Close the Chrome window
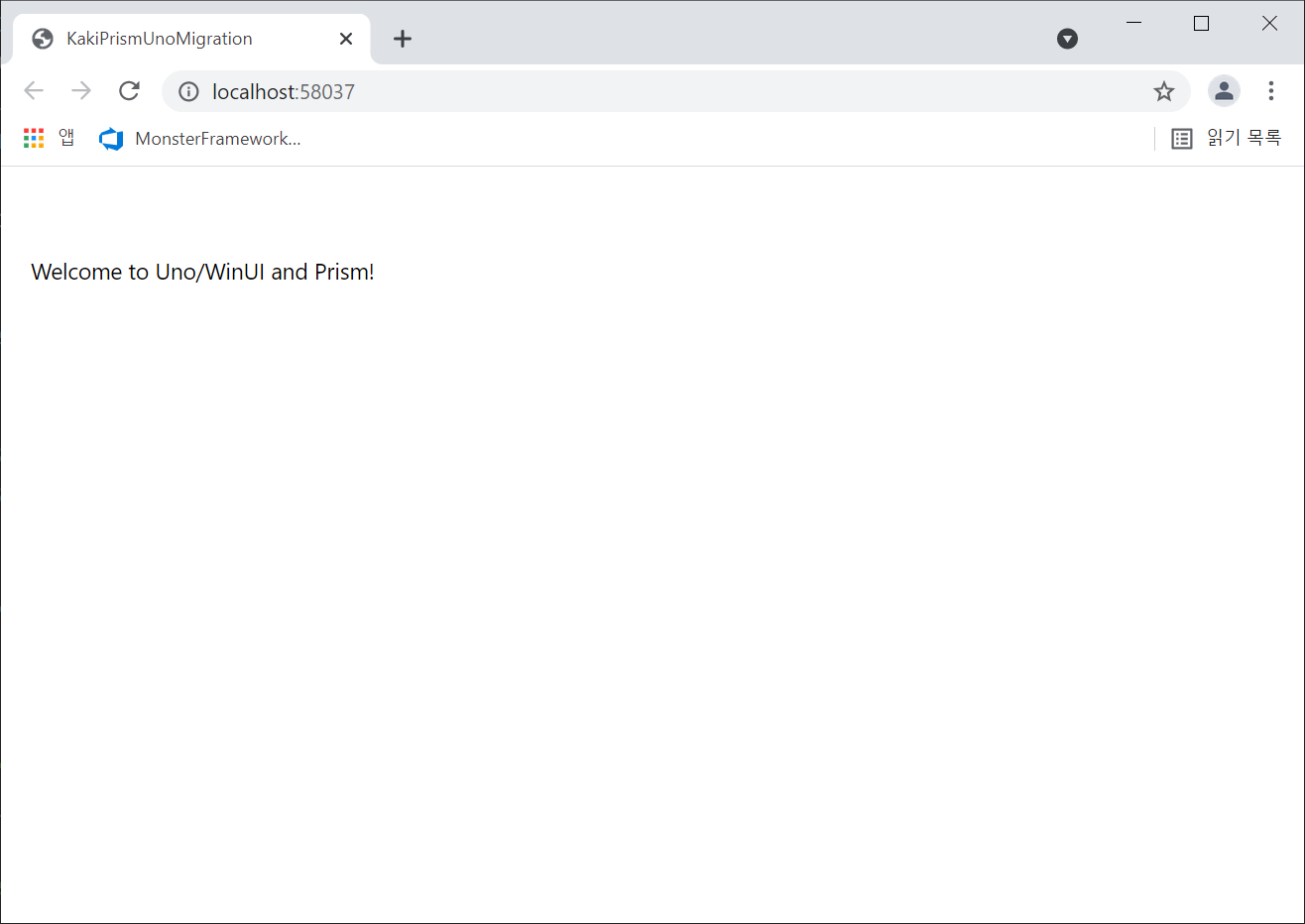The height and width of the screenshot is (924, 1305). point(1269,23)
